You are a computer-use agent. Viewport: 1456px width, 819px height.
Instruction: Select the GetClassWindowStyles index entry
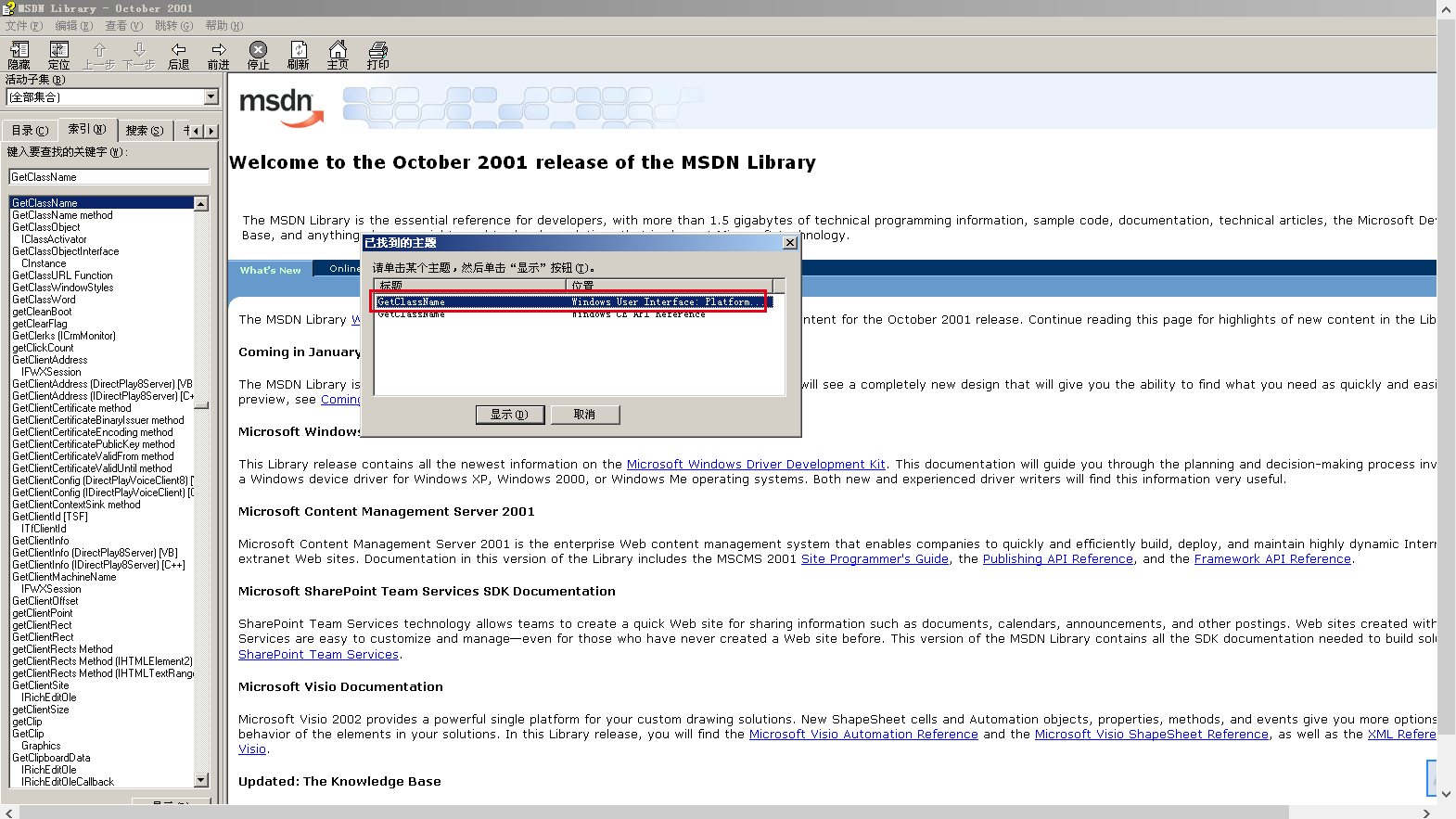(63, 288)
